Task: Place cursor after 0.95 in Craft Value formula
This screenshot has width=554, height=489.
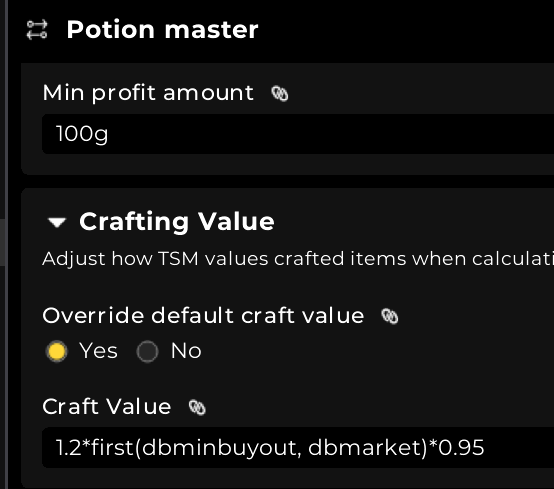Action: click(485, 448)
